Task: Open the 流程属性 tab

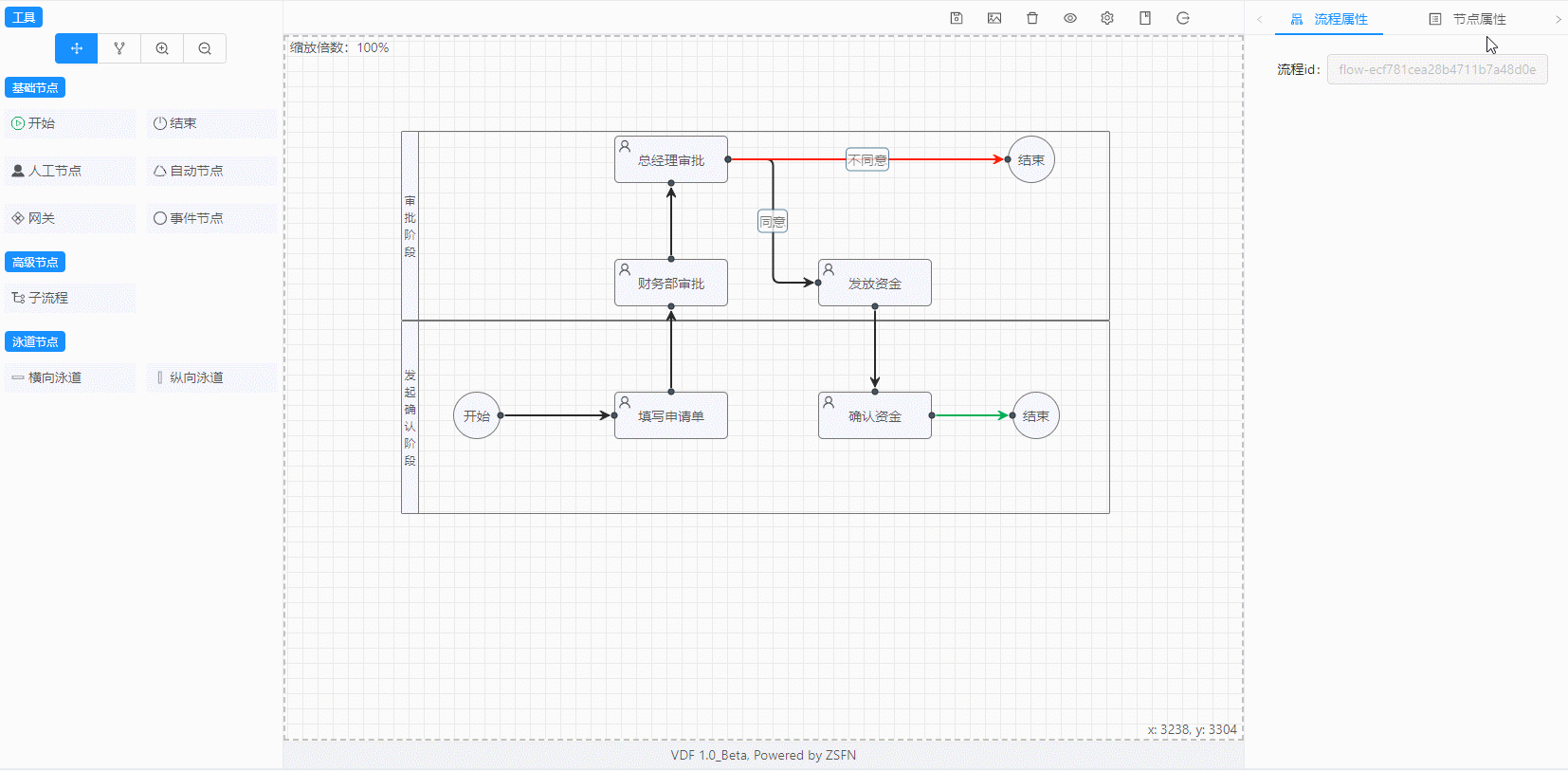Action: [x=1329, y=19]
